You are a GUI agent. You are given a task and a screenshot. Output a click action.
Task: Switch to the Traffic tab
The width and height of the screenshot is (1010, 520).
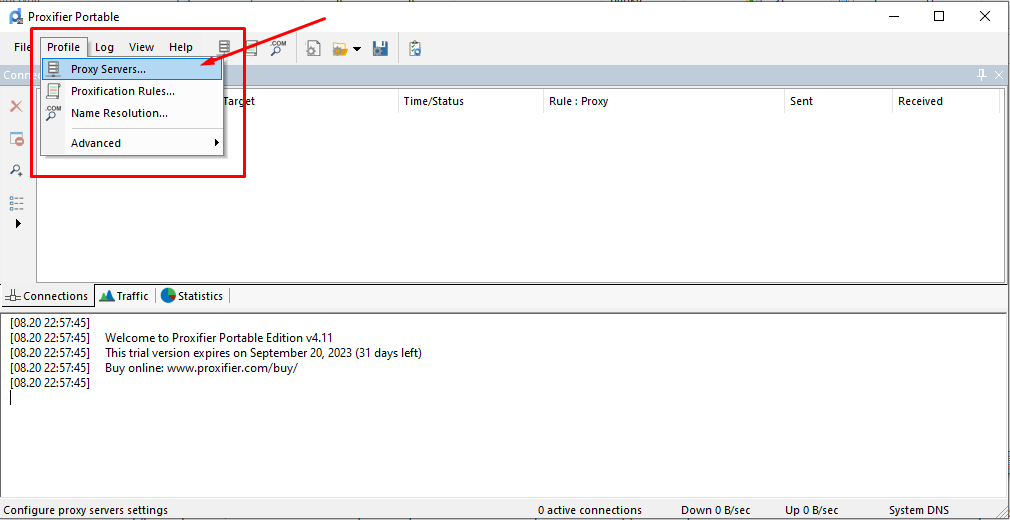pyautogui.click(x=126, y=296)
